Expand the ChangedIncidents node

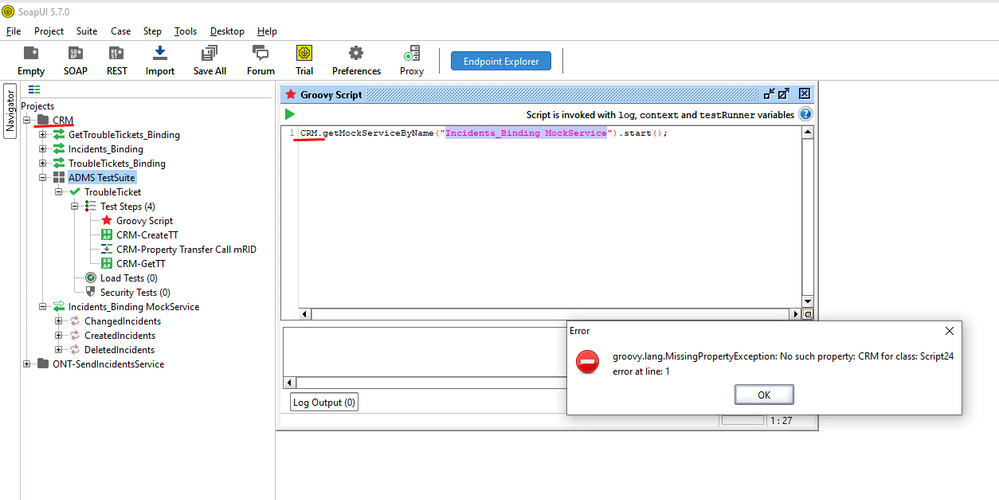[59, 321]
